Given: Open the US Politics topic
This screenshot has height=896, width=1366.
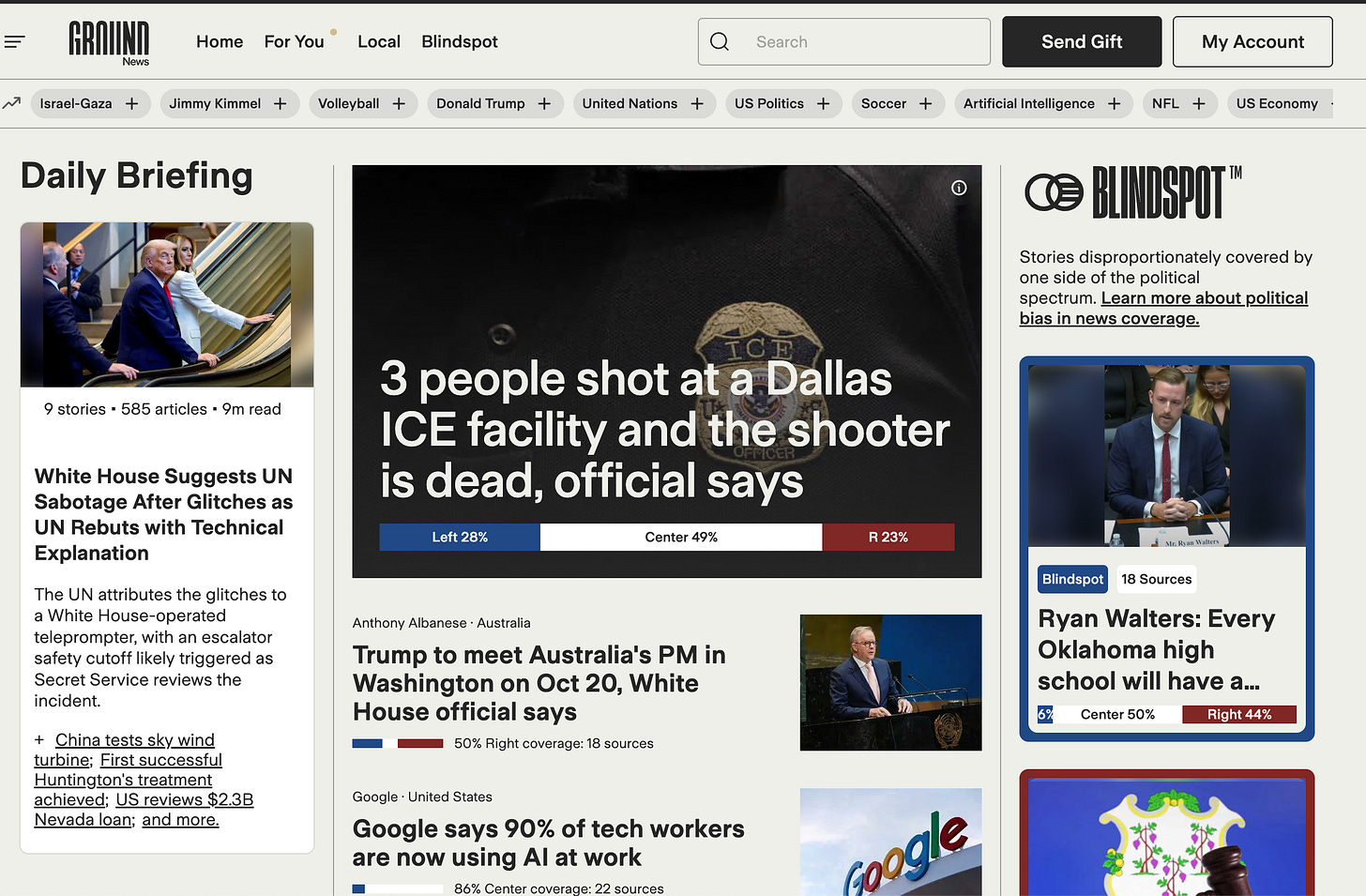Looking at the screenshot, I should [x=769, y=103].
